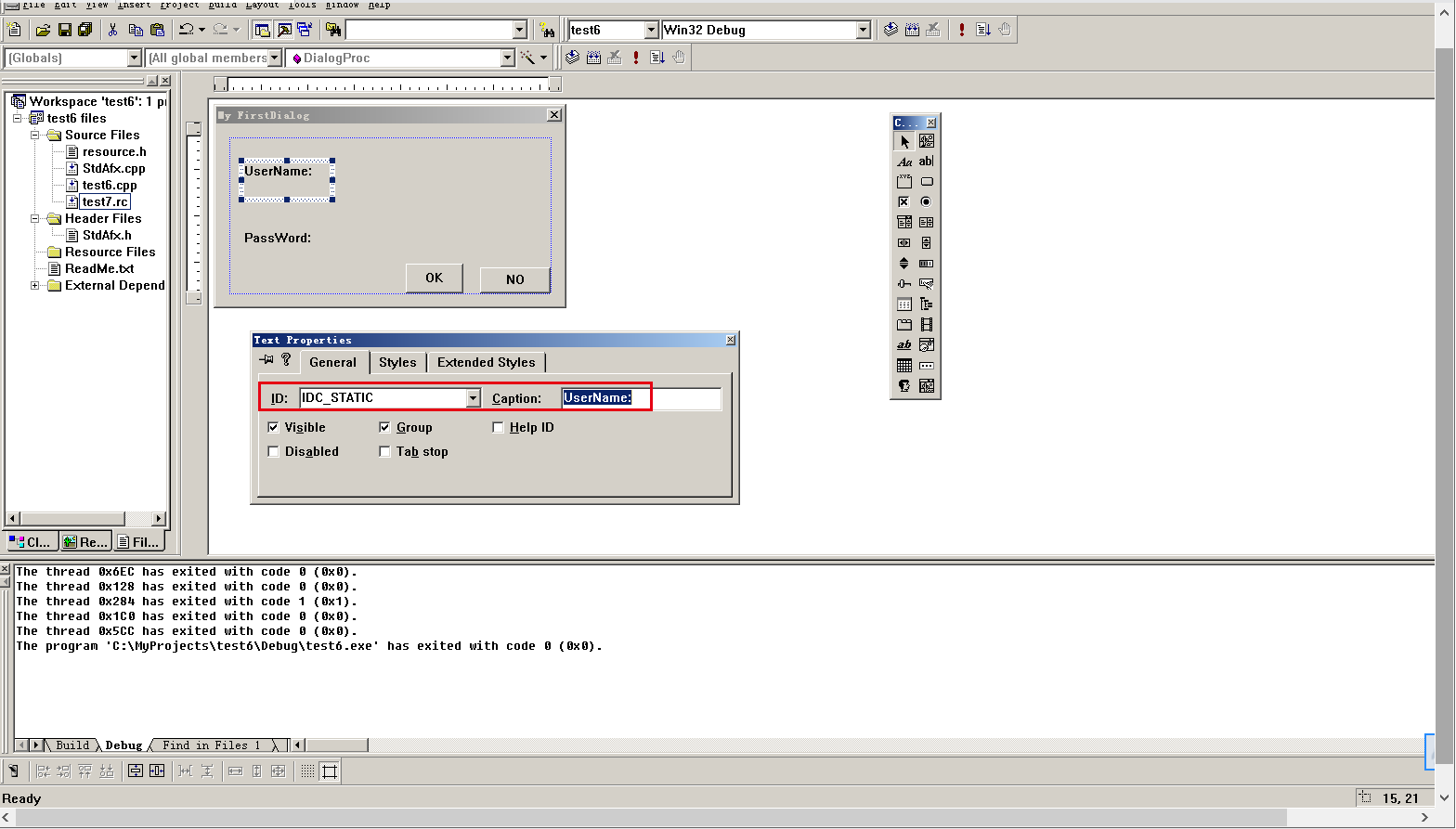Collapse the Header Files tree folder

pyautogui.click(x=35, y=218)
